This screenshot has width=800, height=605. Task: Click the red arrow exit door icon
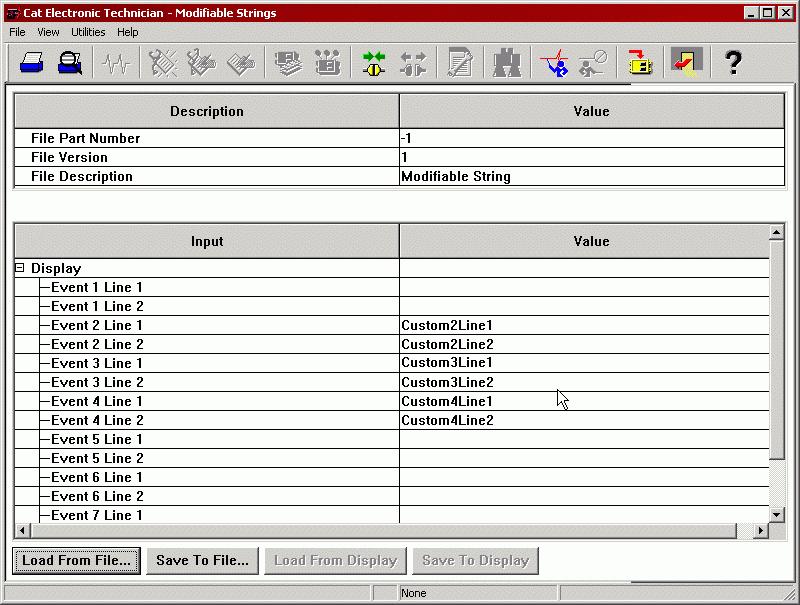[x=687, y=62]
